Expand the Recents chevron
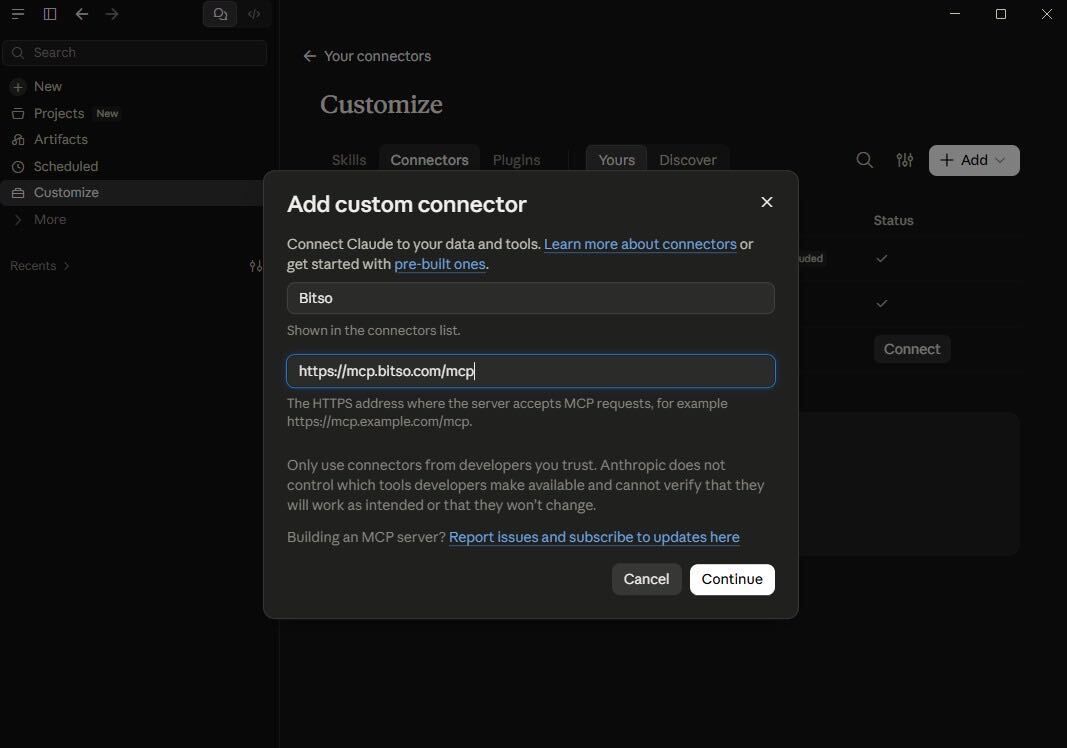The height and width of the screenshot is (748, 1067). coord(67,265)
